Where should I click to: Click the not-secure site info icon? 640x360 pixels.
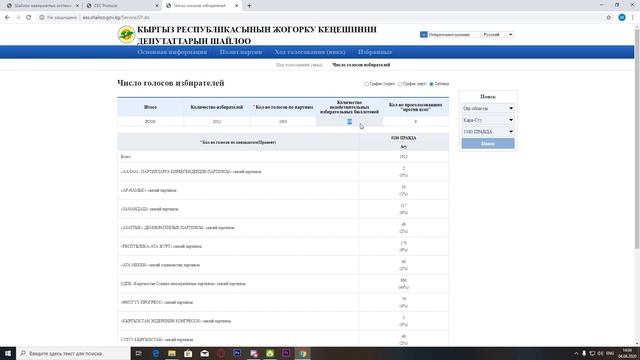[42, 18]
